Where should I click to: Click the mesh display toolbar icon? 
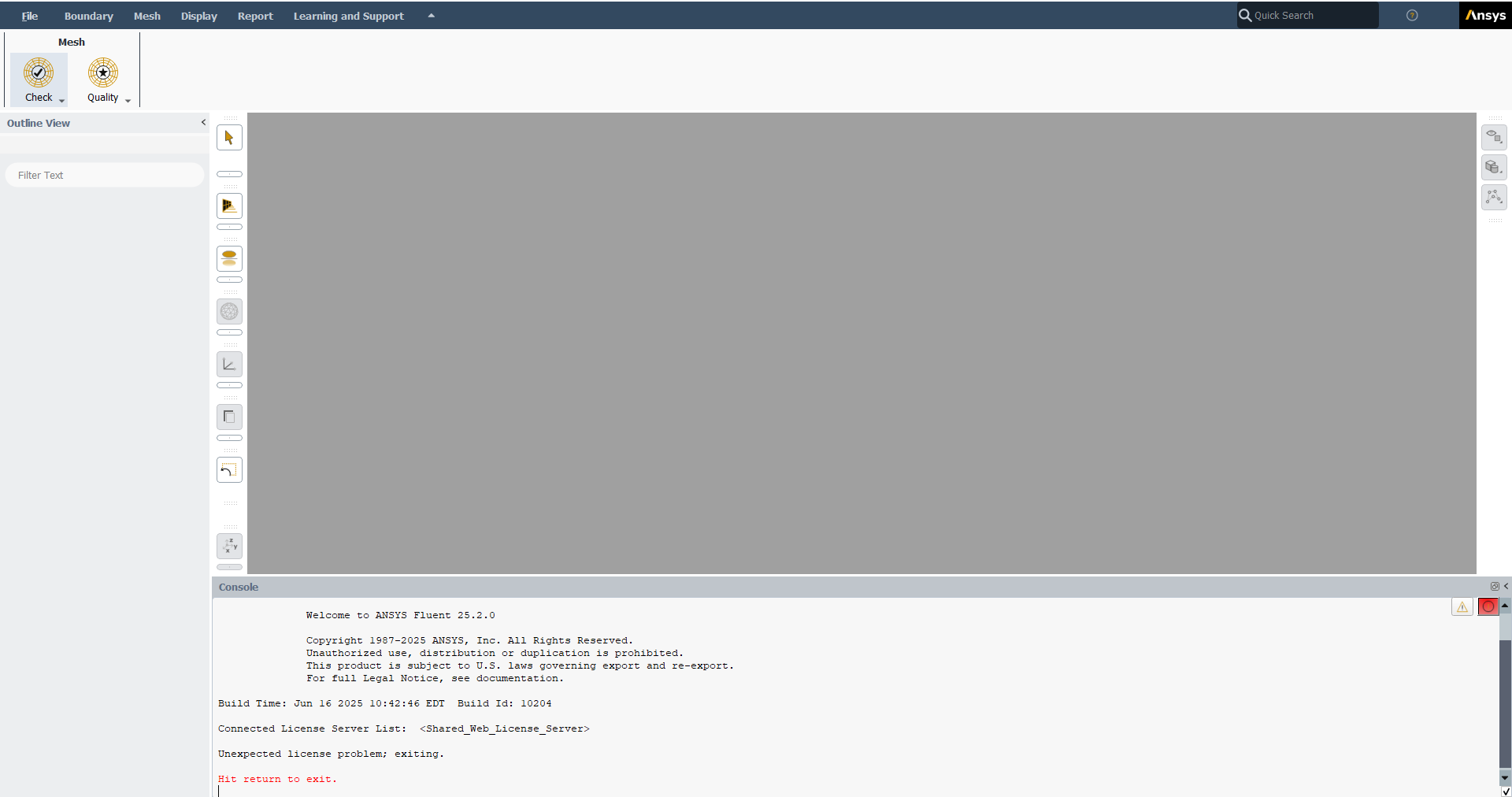(x=229, y=206)
